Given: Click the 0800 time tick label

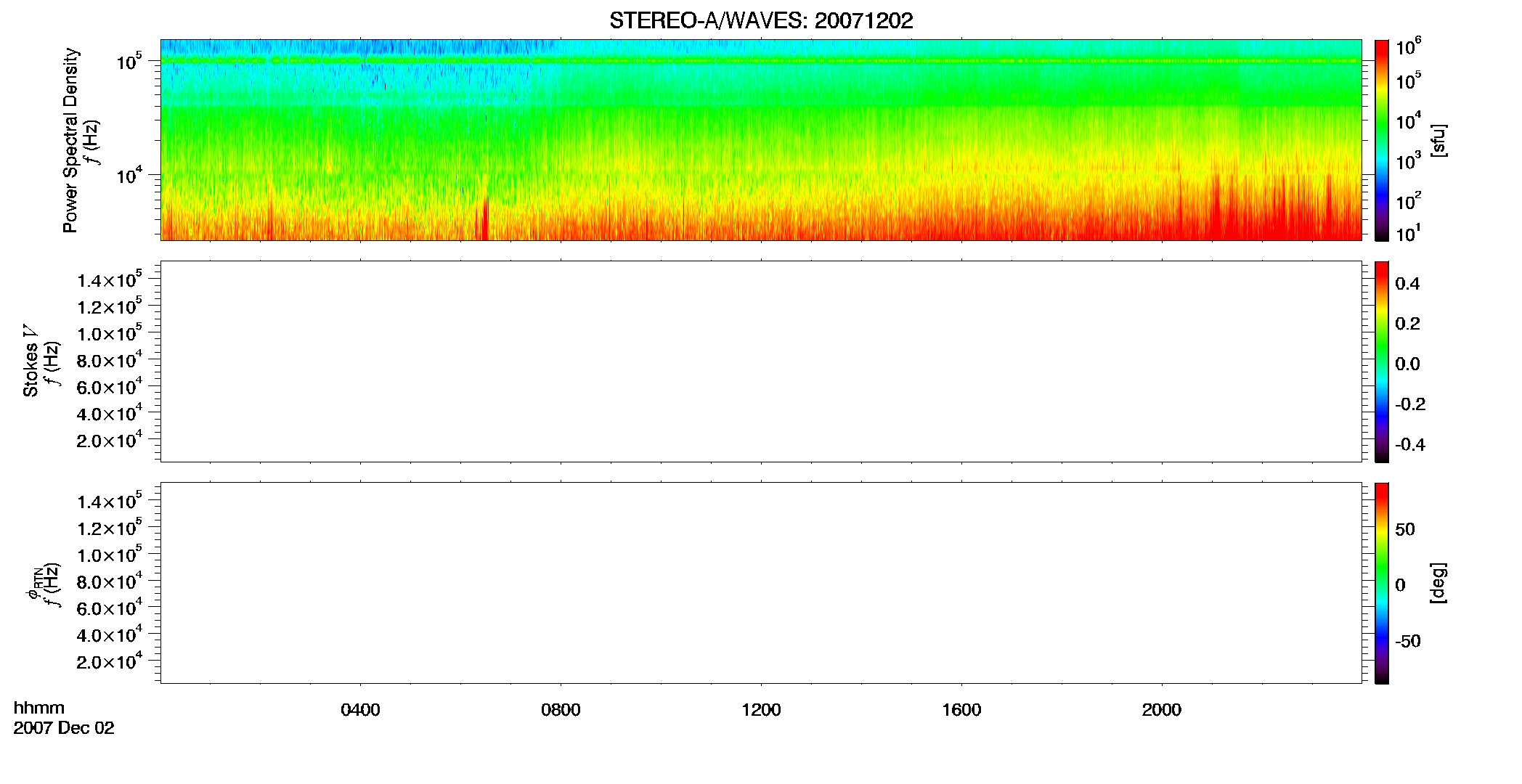Looking at the screenshot, I should [x=561, y=710].
